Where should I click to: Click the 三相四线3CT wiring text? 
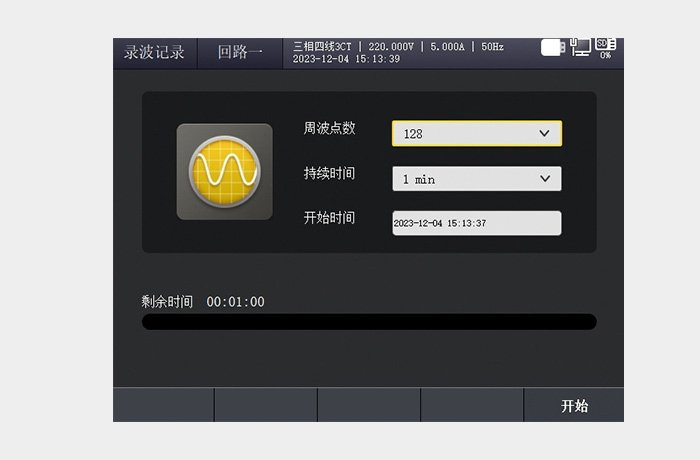pos(322,46)
